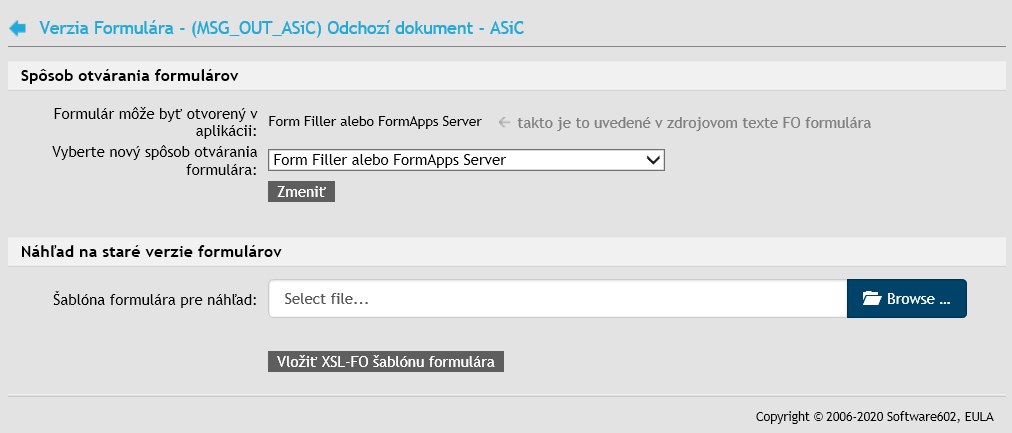The width and height of the screenshot is (1012, 433).
Task: Click the gray arrow beside the source-text hint
Action: pos(505,122)
